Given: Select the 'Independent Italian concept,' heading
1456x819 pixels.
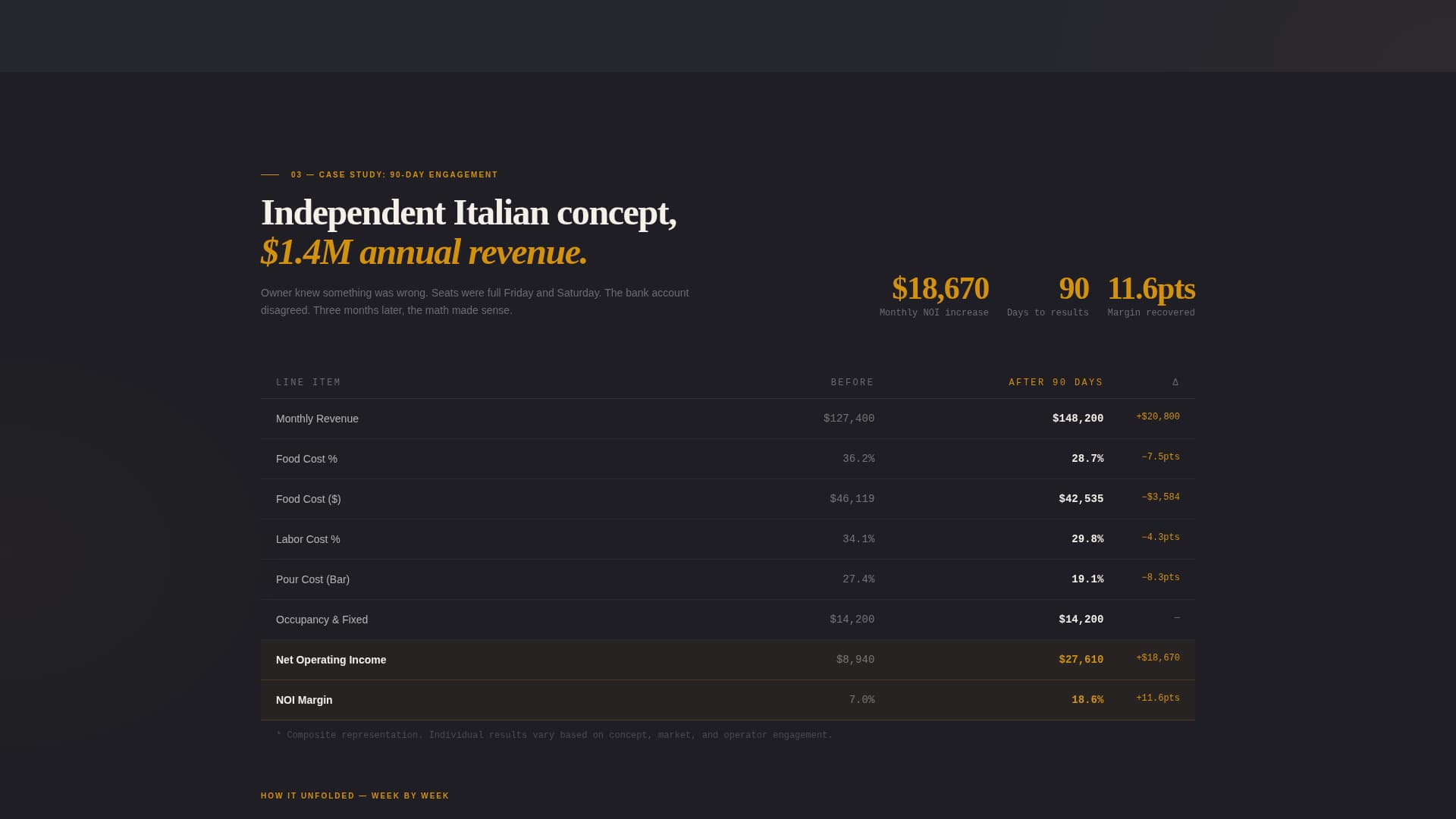Looking at the screenshot, I should tap(469, 213).
